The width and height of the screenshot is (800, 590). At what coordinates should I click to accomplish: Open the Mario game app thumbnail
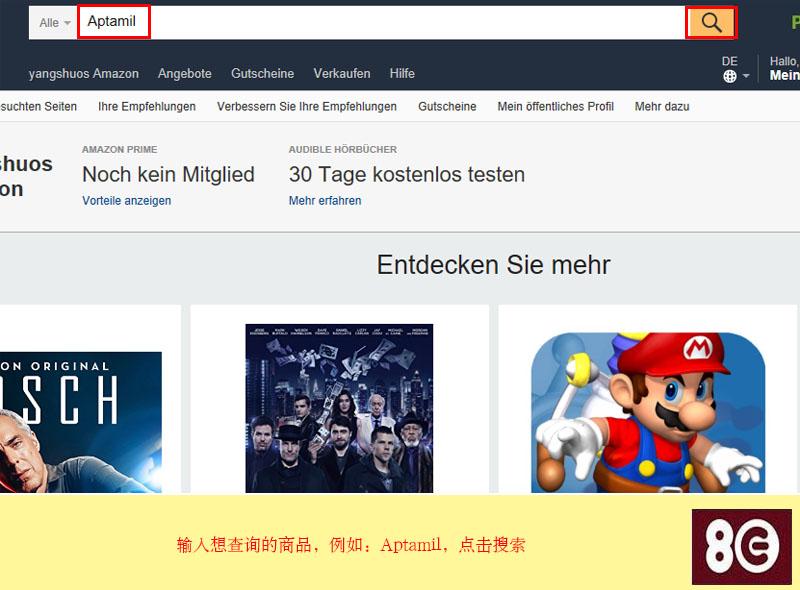tap(648, 412)
